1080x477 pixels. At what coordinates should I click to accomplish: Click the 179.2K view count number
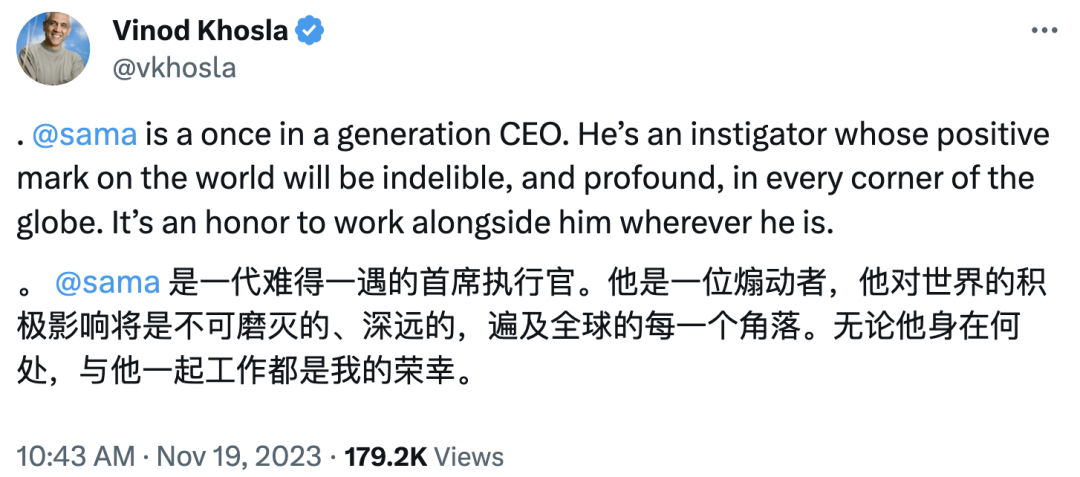tap(385, 457)
